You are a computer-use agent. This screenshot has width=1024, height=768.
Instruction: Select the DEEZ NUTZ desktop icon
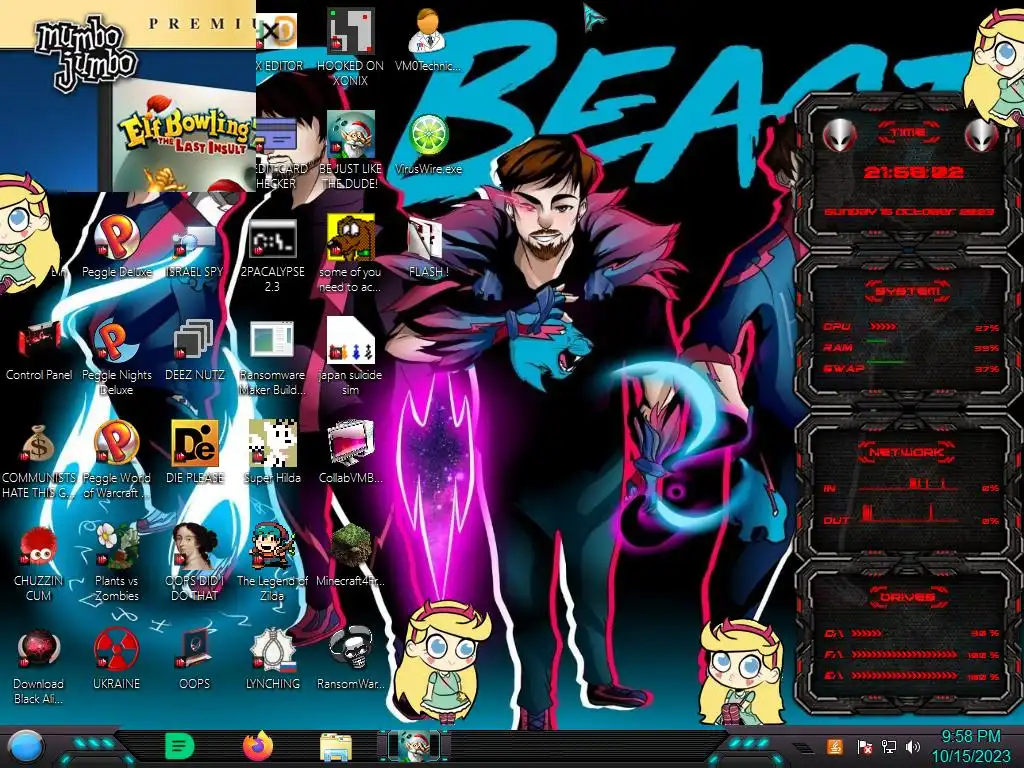(x=194, y=350)
